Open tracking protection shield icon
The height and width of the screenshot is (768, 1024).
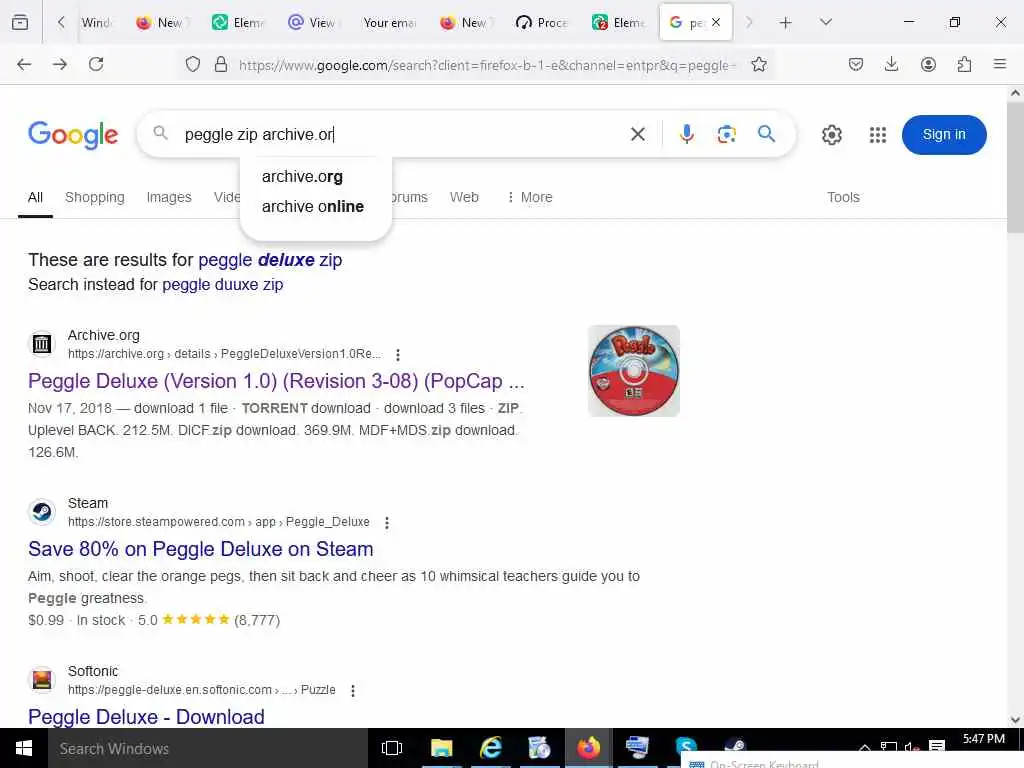[193, 64]
